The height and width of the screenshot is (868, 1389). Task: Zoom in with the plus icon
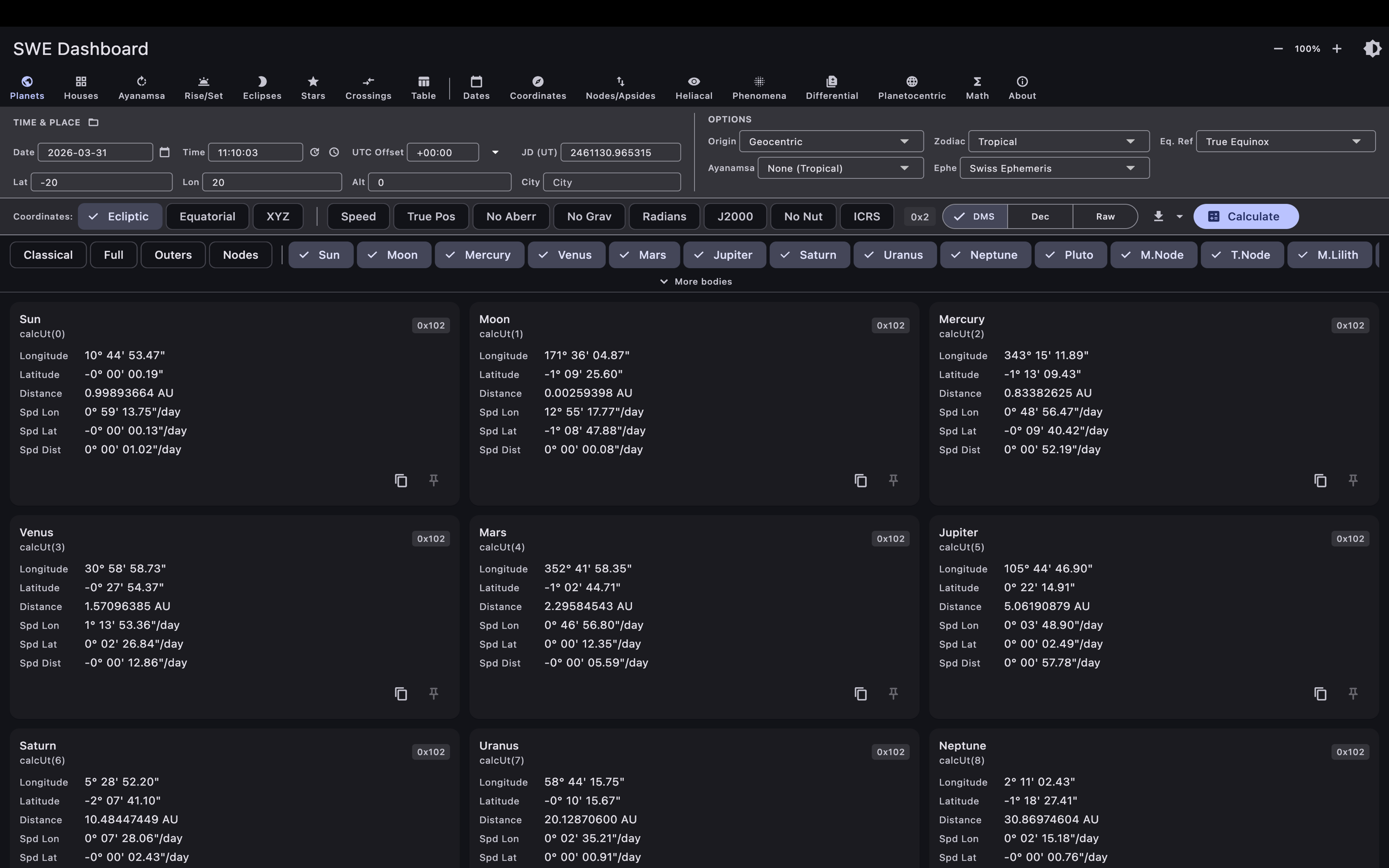point(1337,49)
